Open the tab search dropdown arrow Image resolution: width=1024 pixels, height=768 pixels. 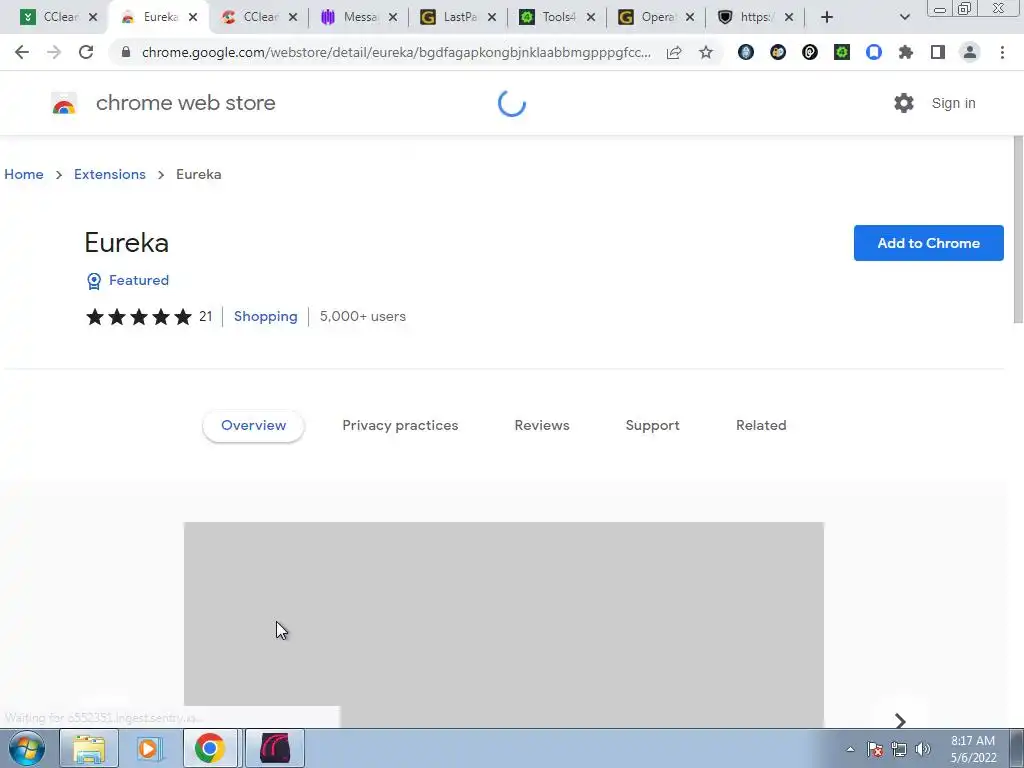pos(904,17)
